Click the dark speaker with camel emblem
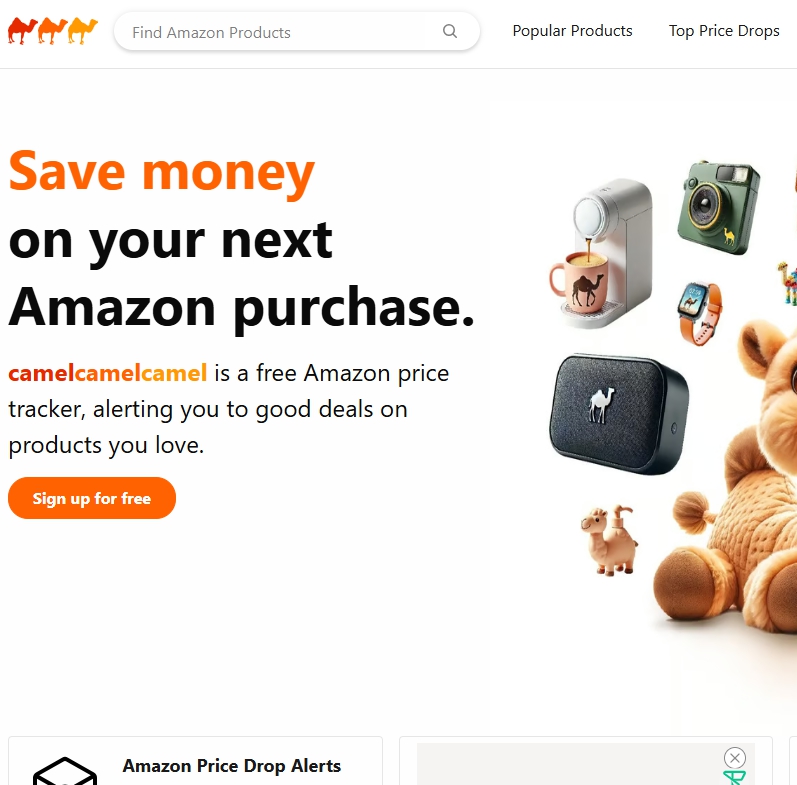Screen dimensions: 797x785 619,414
